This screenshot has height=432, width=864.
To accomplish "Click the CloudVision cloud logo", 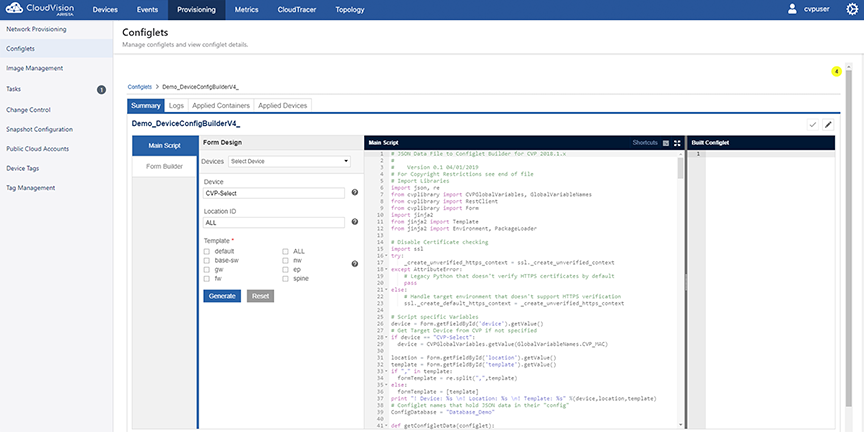I will tap(15, 9).
